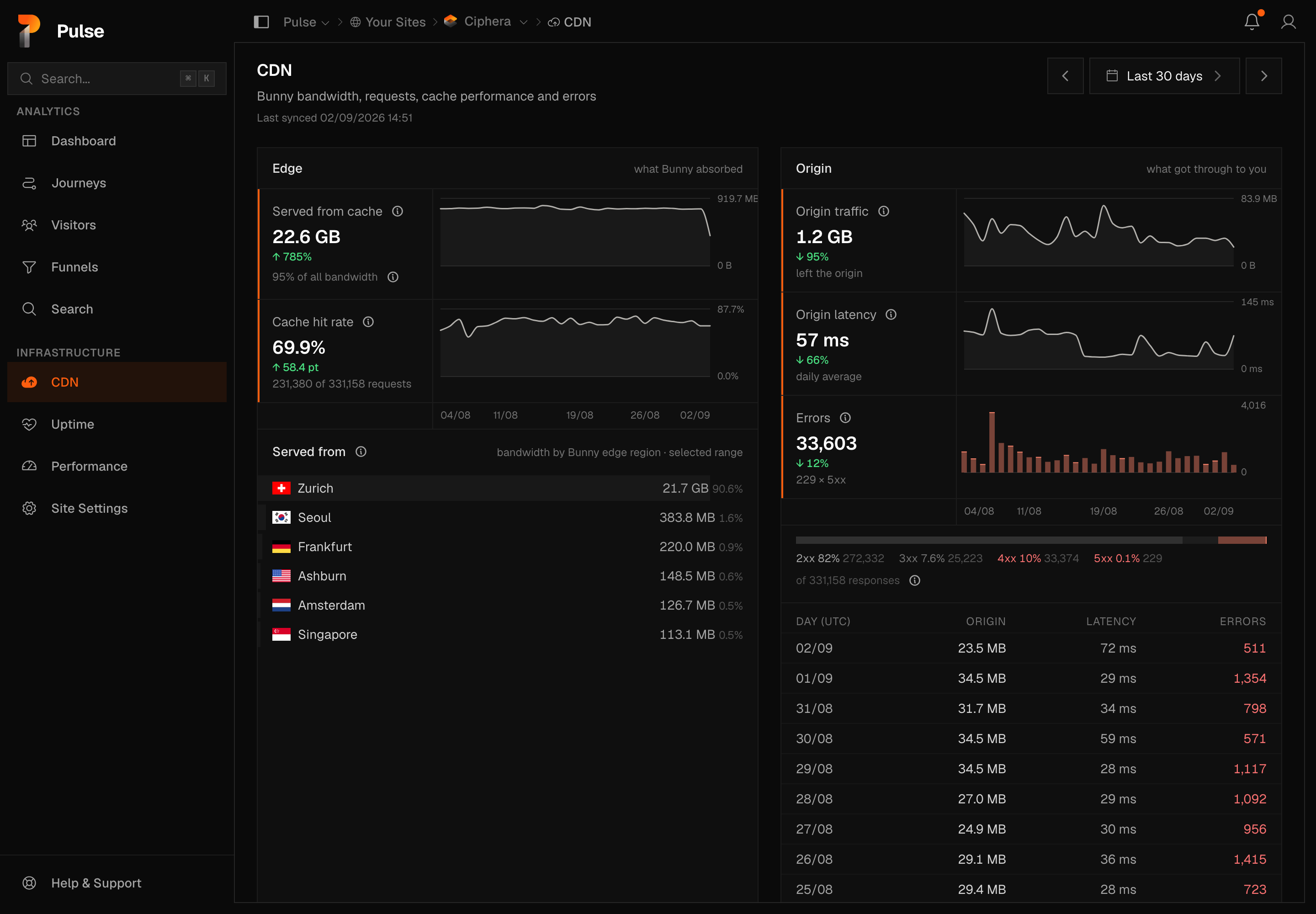This screenshot has height=914, width=1316.
Task: Click the LATENCY column header
Action: click(x=1111, y=622)
